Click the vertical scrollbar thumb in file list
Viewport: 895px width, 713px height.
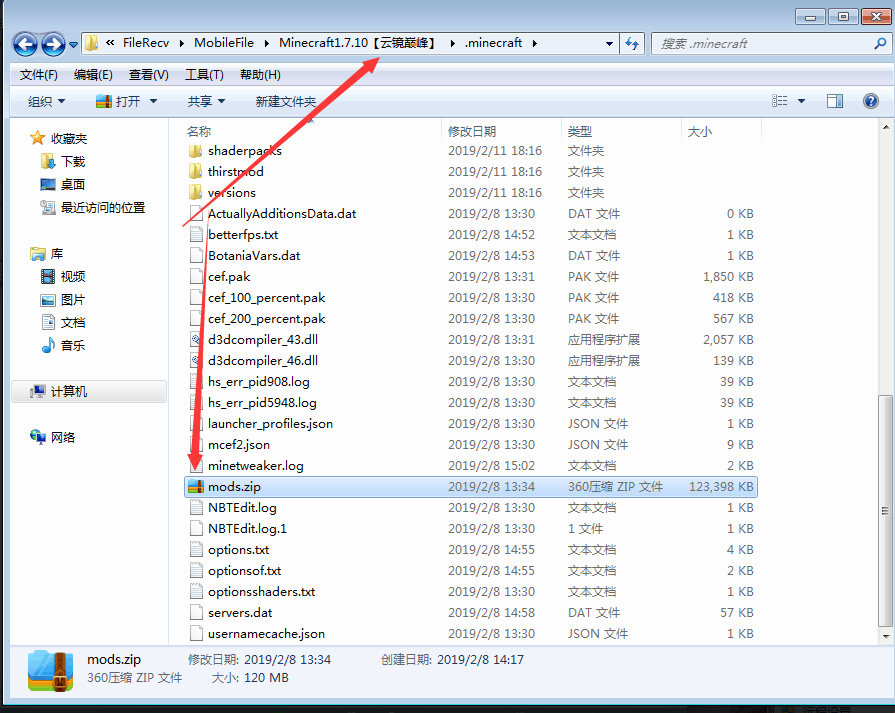(884, 510)
